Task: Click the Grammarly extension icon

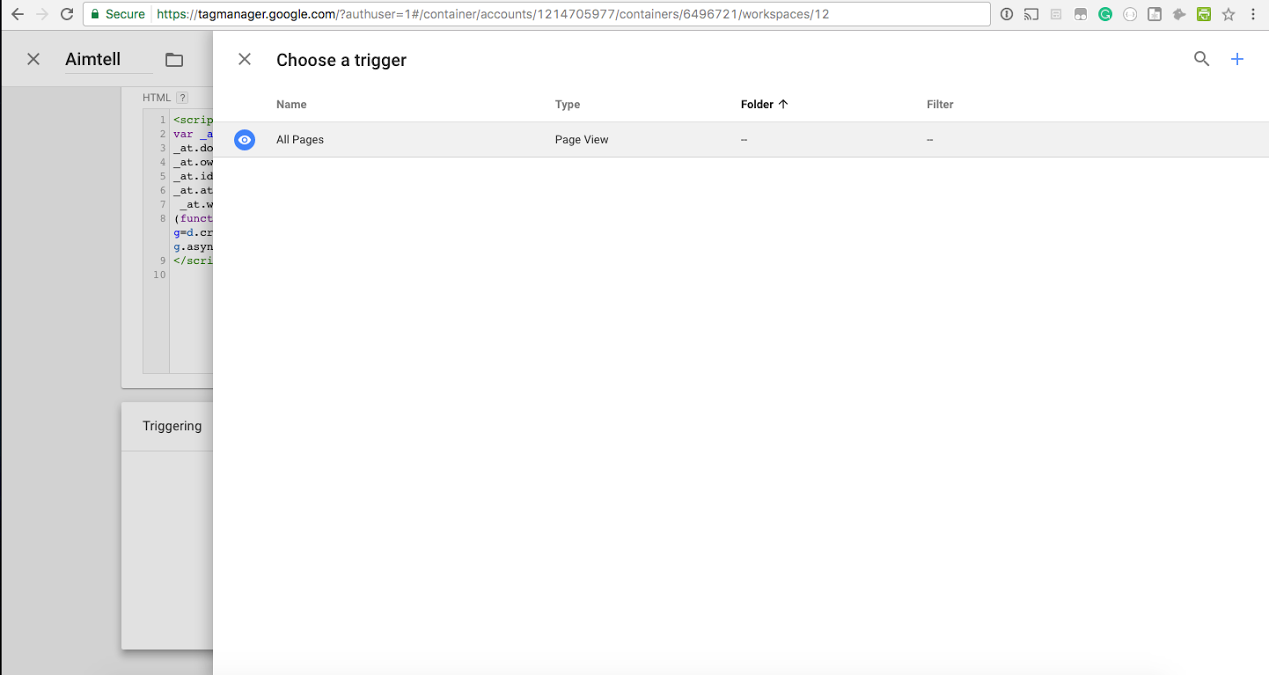Action: tap(1105, 15)
